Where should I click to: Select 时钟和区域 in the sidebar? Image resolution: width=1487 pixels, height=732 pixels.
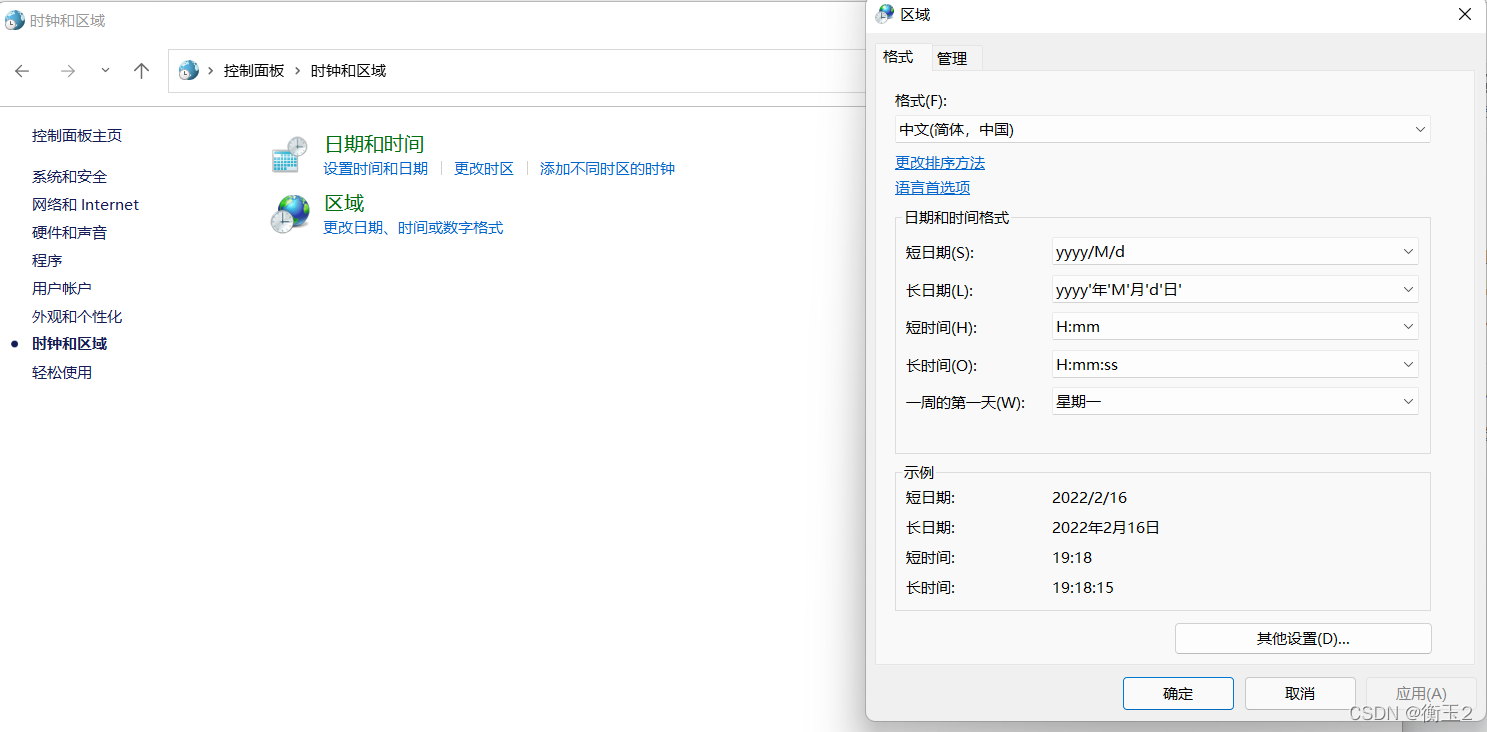69,344
